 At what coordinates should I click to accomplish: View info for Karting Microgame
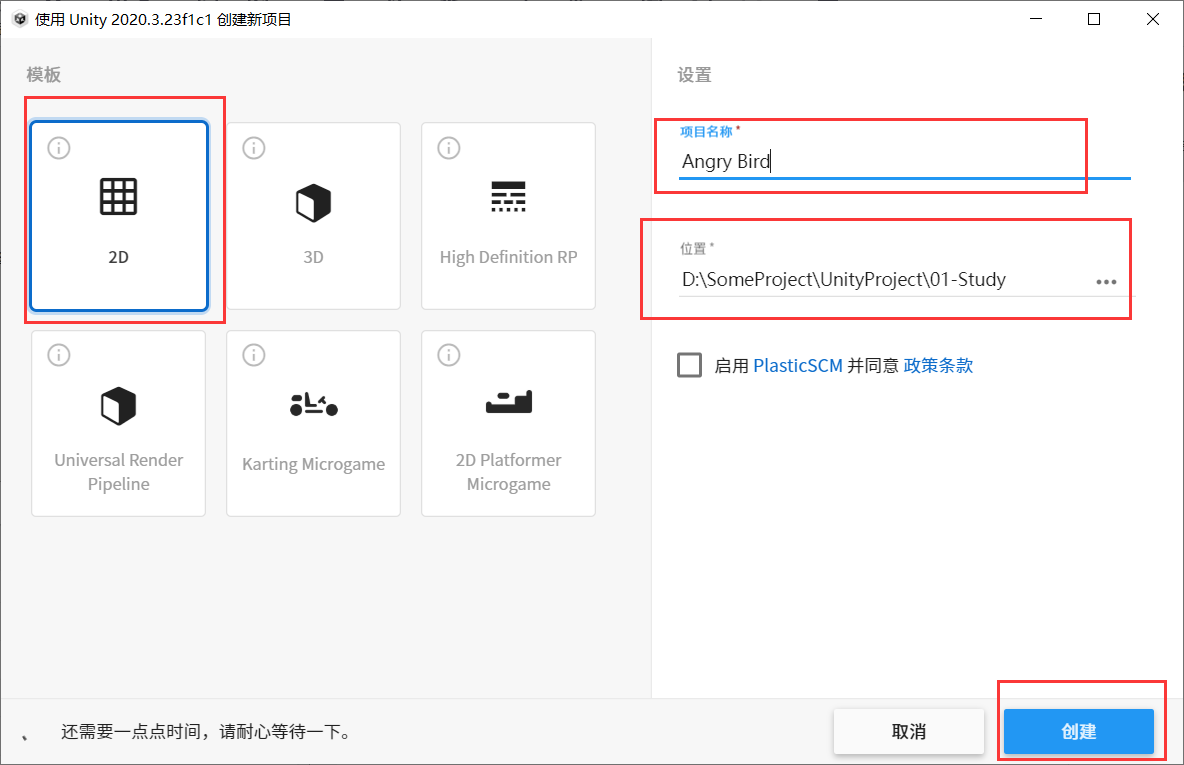coord(254,355)
